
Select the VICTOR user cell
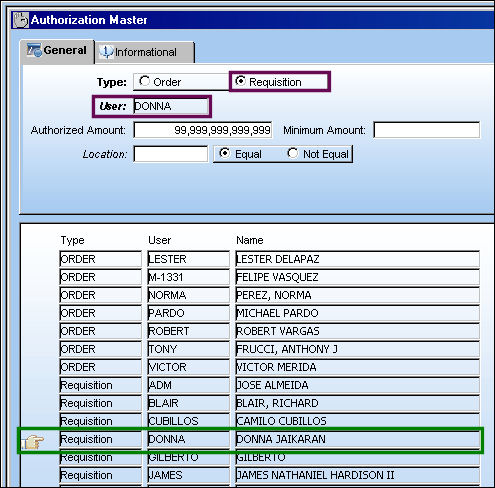(x=188, y=367)
